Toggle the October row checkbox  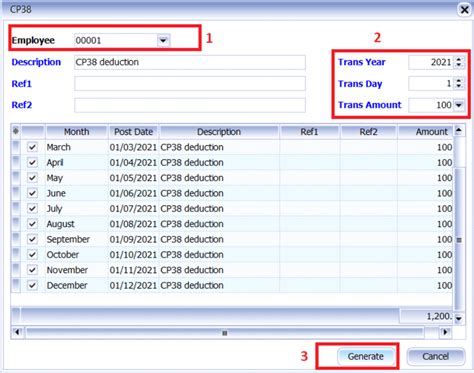[x=32, y=255]
